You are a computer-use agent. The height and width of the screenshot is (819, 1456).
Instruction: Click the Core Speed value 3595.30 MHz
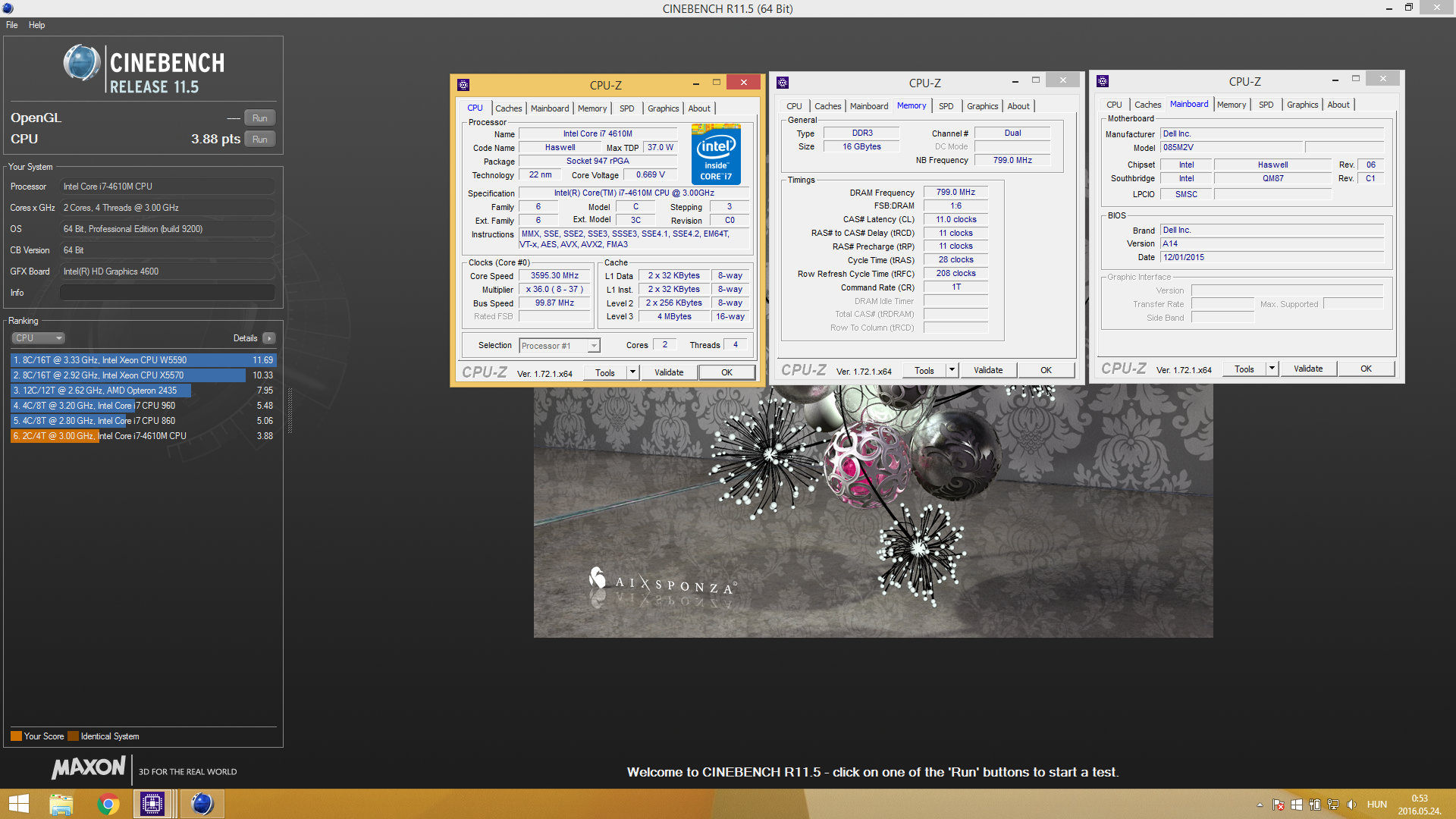coord(554,276)
